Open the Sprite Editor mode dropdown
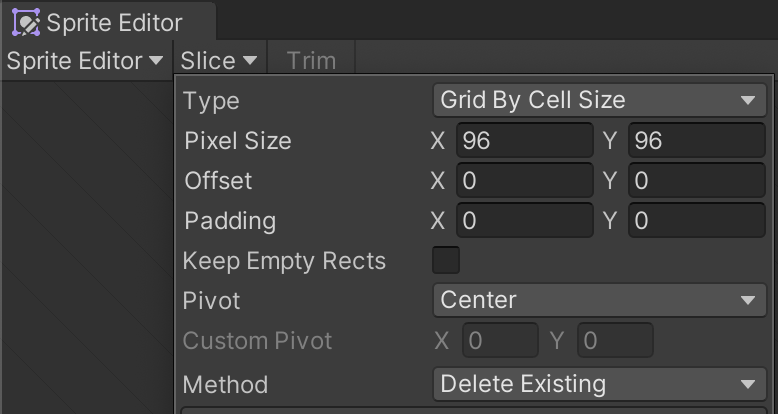This screenshot has height=414, width=778. tap(86, 61)
